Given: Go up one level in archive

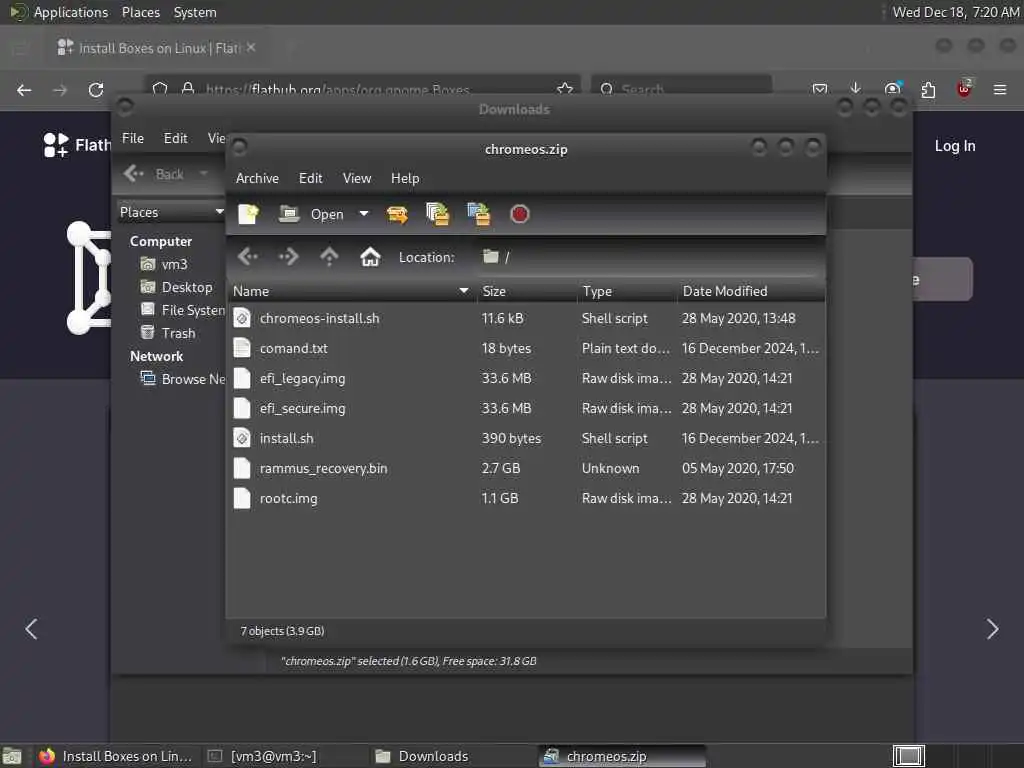Looking at the screenshot, I should point(329,257).
